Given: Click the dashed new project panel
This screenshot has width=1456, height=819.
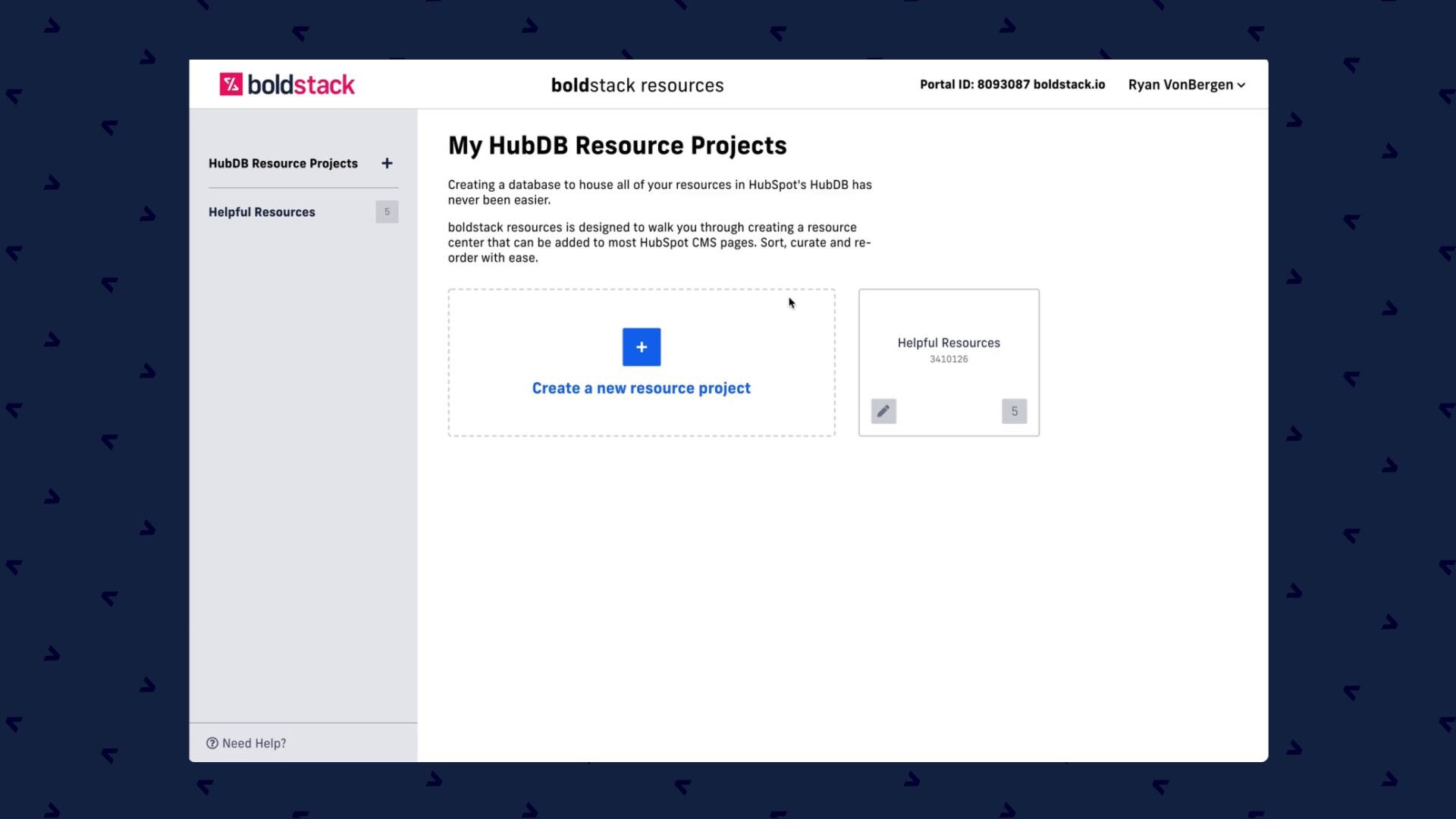Looking at the screenshot, I should click(x=641, y=362).
